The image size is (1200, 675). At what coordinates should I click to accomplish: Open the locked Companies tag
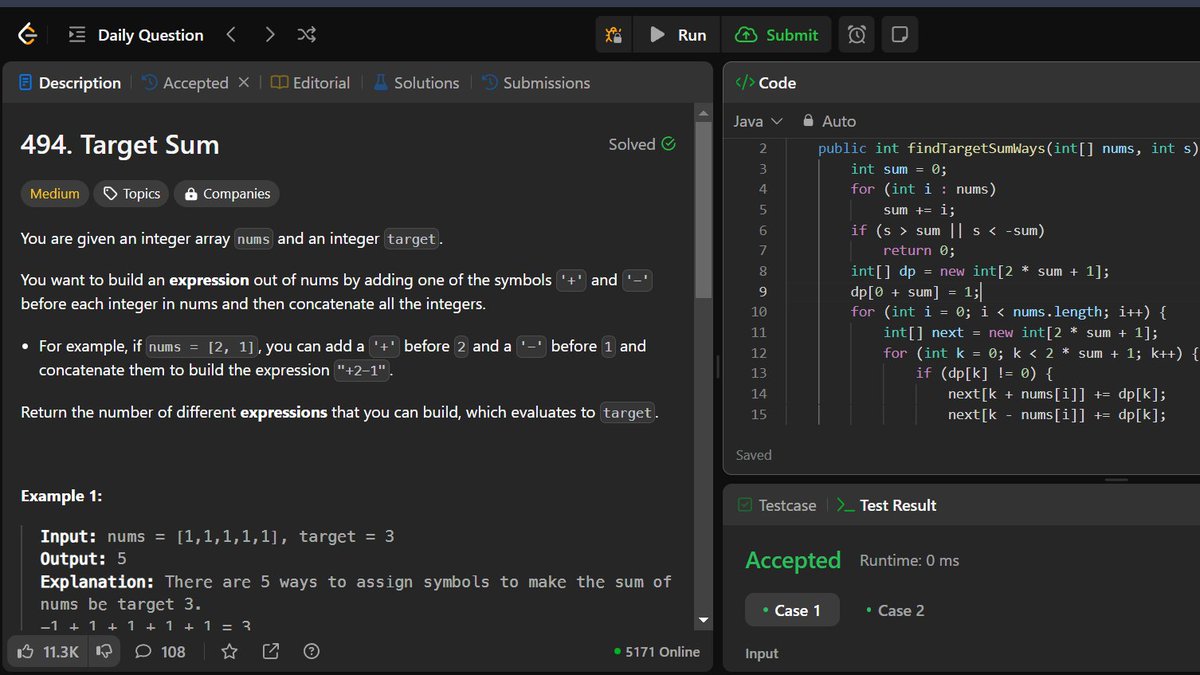226,194
